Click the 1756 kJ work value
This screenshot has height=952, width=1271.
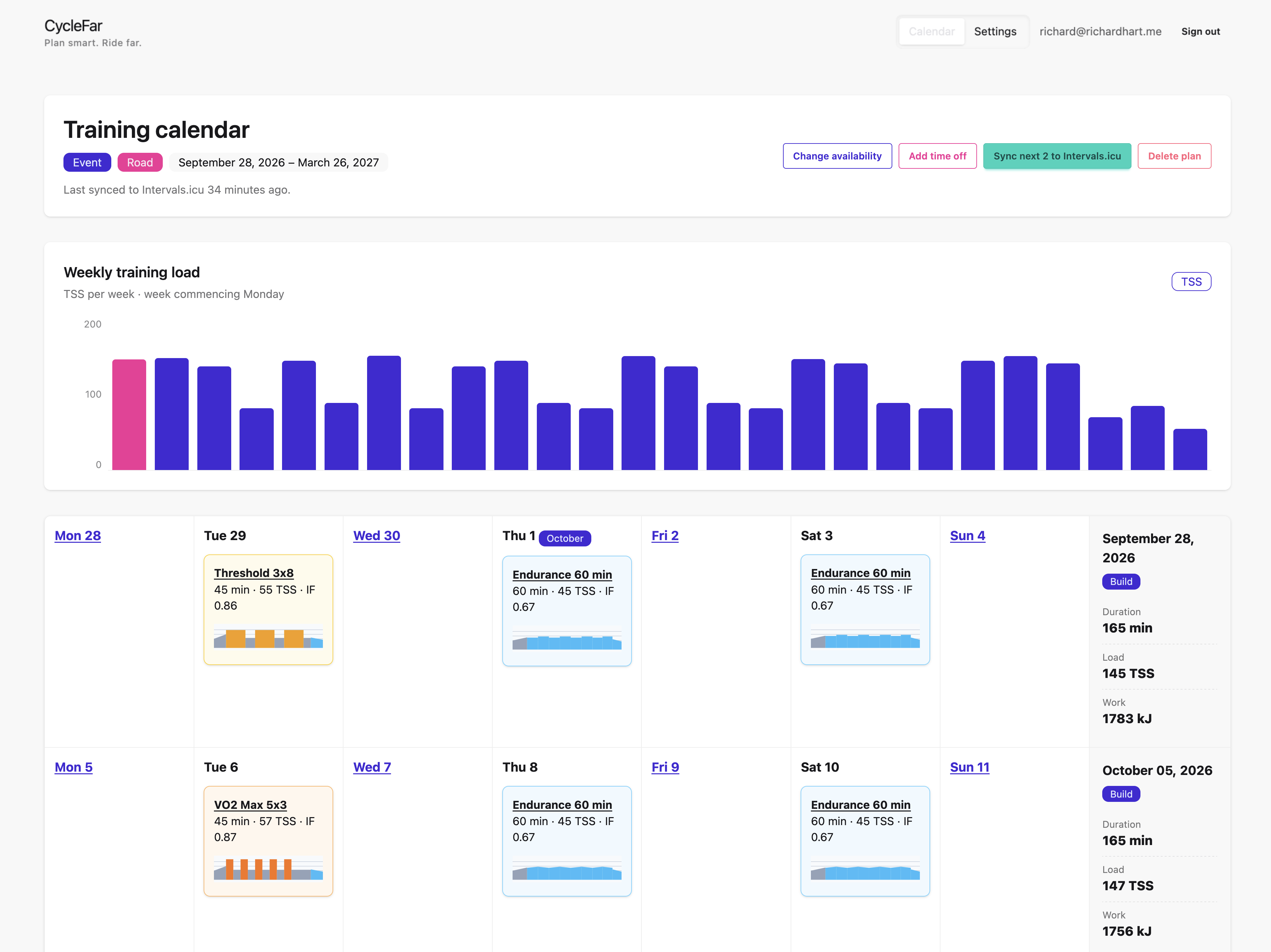[x=1127, y=931]
